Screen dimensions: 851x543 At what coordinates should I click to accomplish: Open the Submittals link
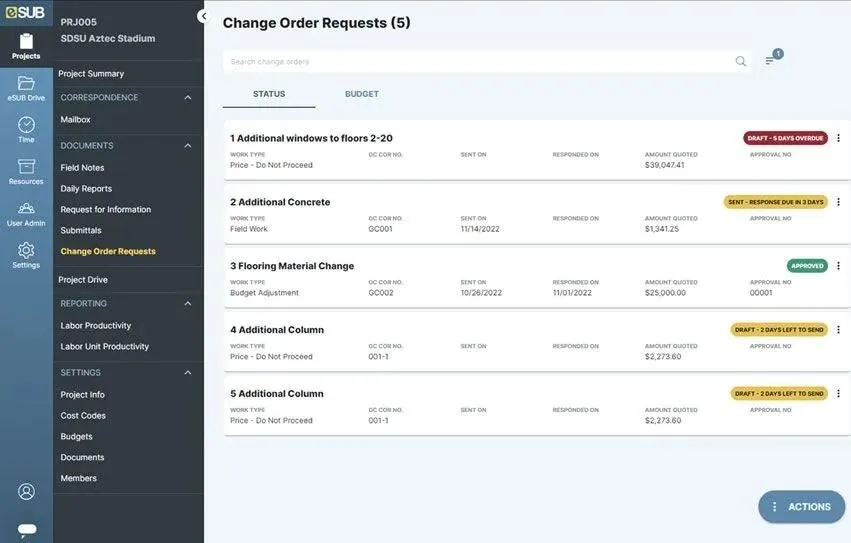81,230
